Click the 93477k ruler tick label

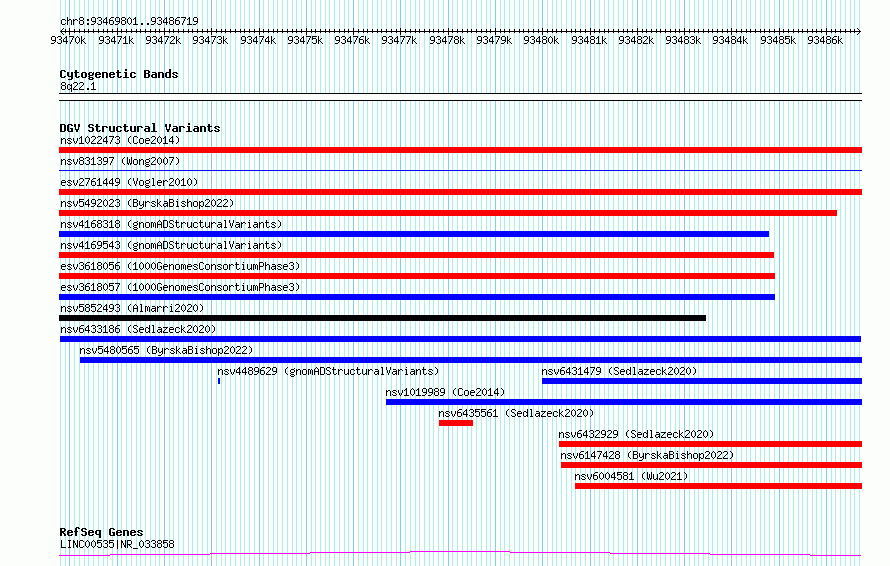pos(399,40)
